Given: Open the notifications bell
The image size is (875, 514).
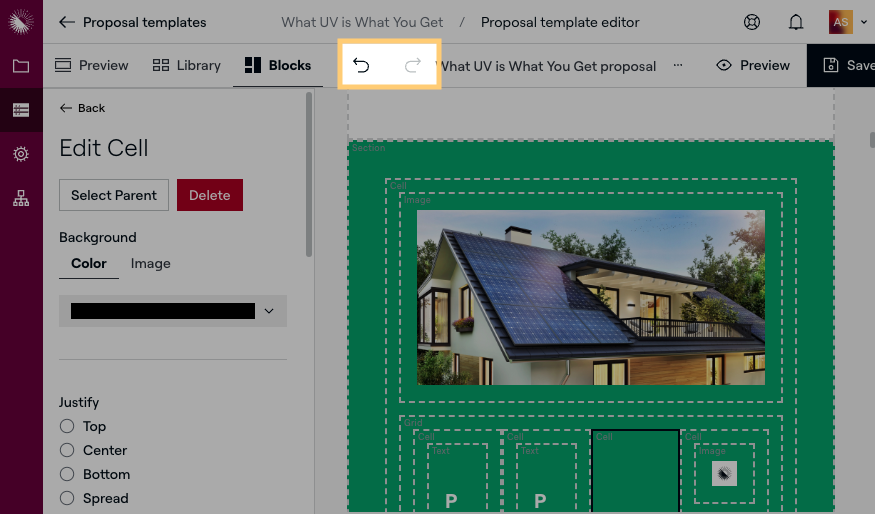Looking at the screenshot, I should click(x=796, y=22).
